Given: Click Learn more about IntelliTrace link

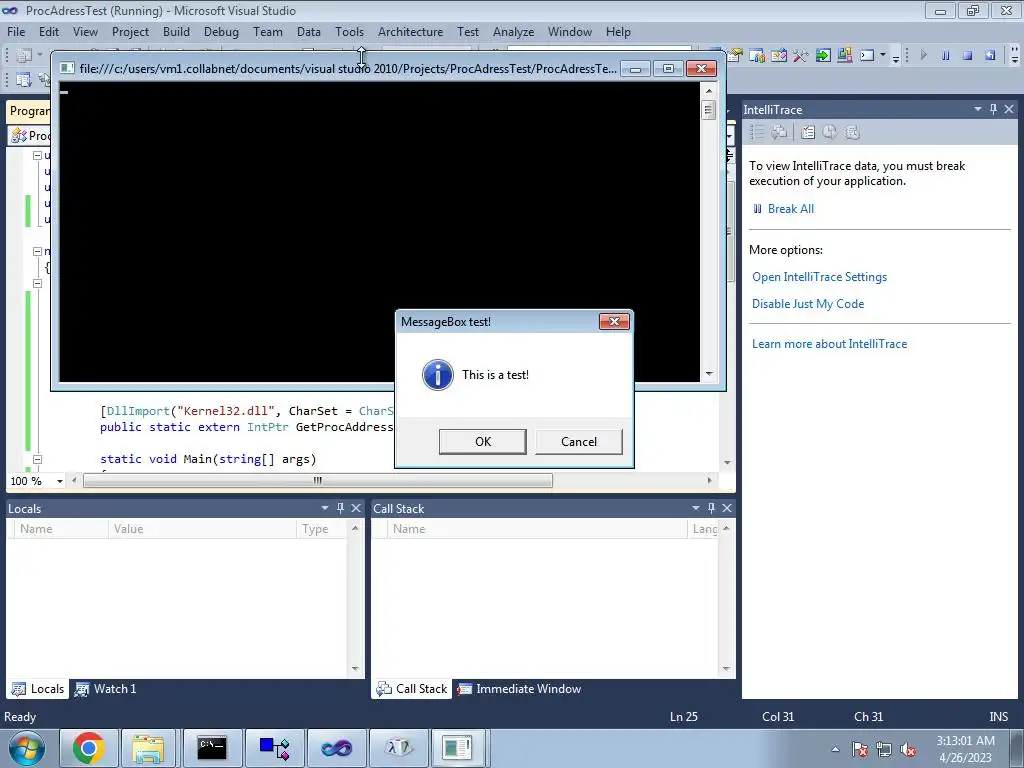Looking at the screenshot, I should (829, 344).
